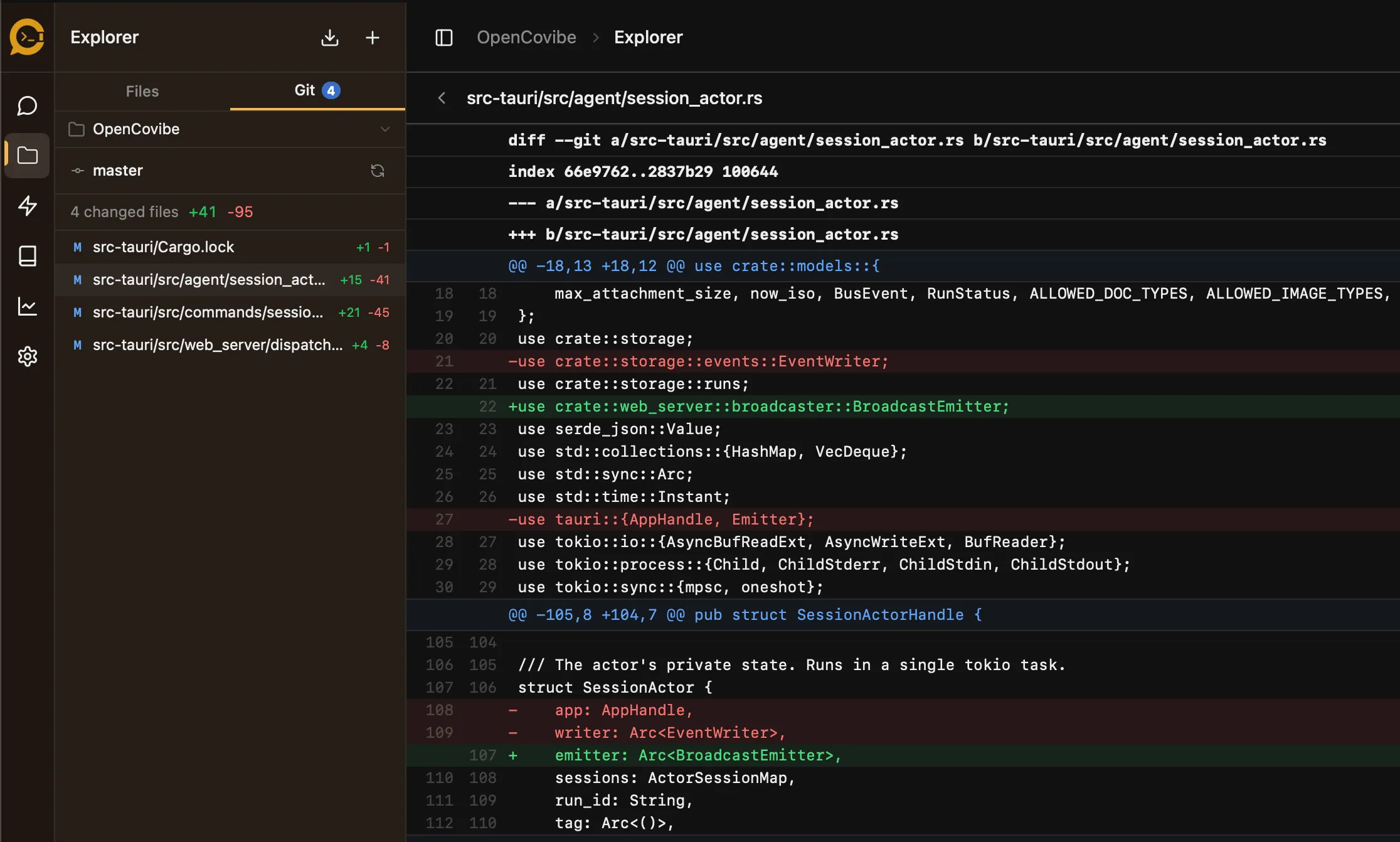Click the app logo at the top left

(27, 38)
